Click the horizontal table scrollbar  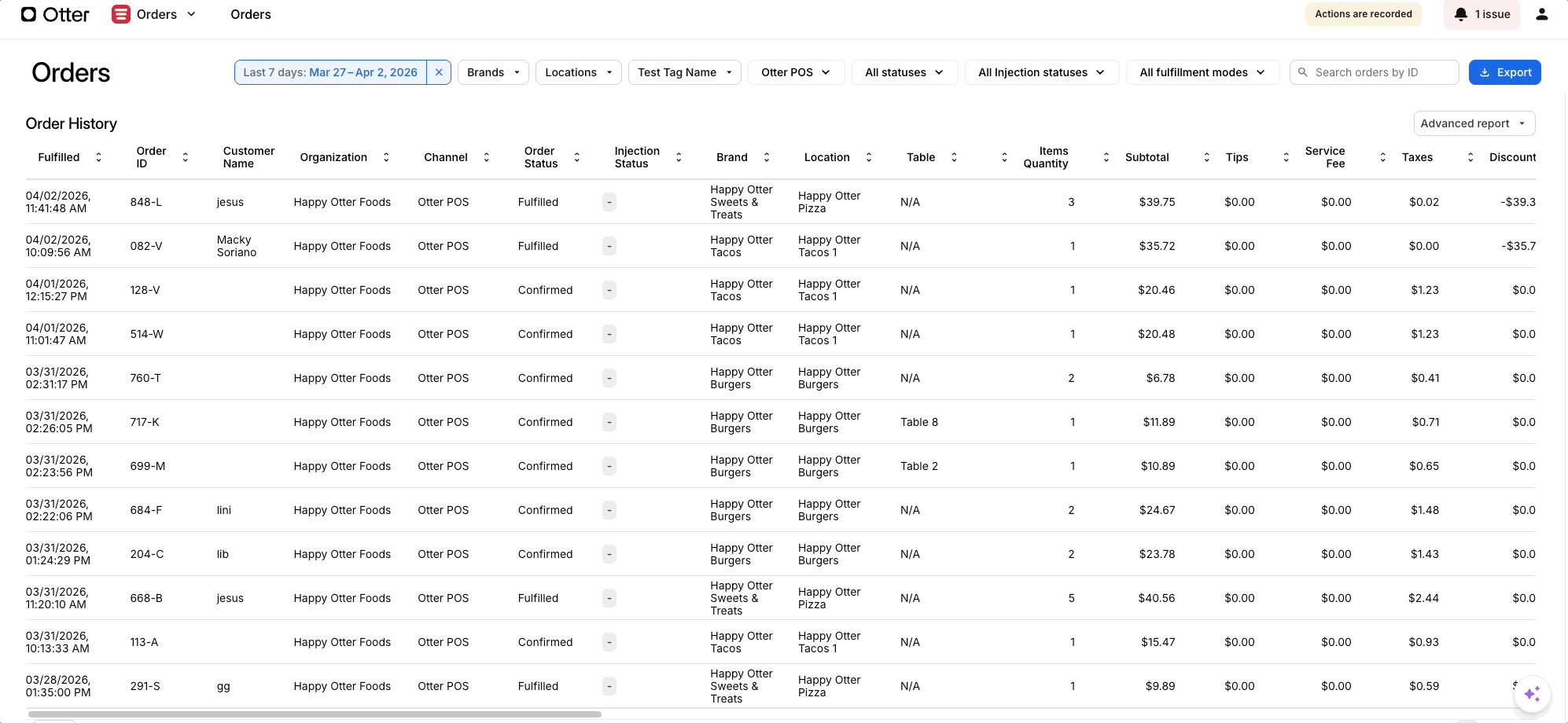click(315, 714)
